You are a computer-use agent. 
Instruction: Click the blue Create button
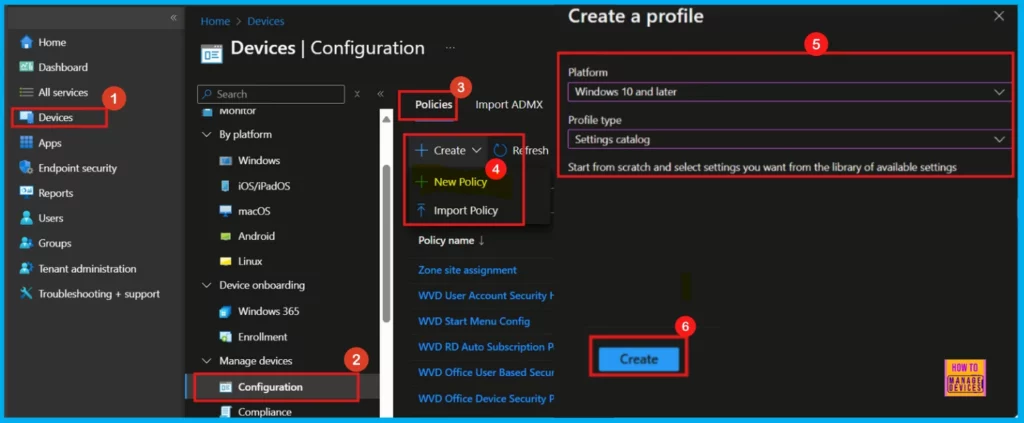click(x=639, y=359)
